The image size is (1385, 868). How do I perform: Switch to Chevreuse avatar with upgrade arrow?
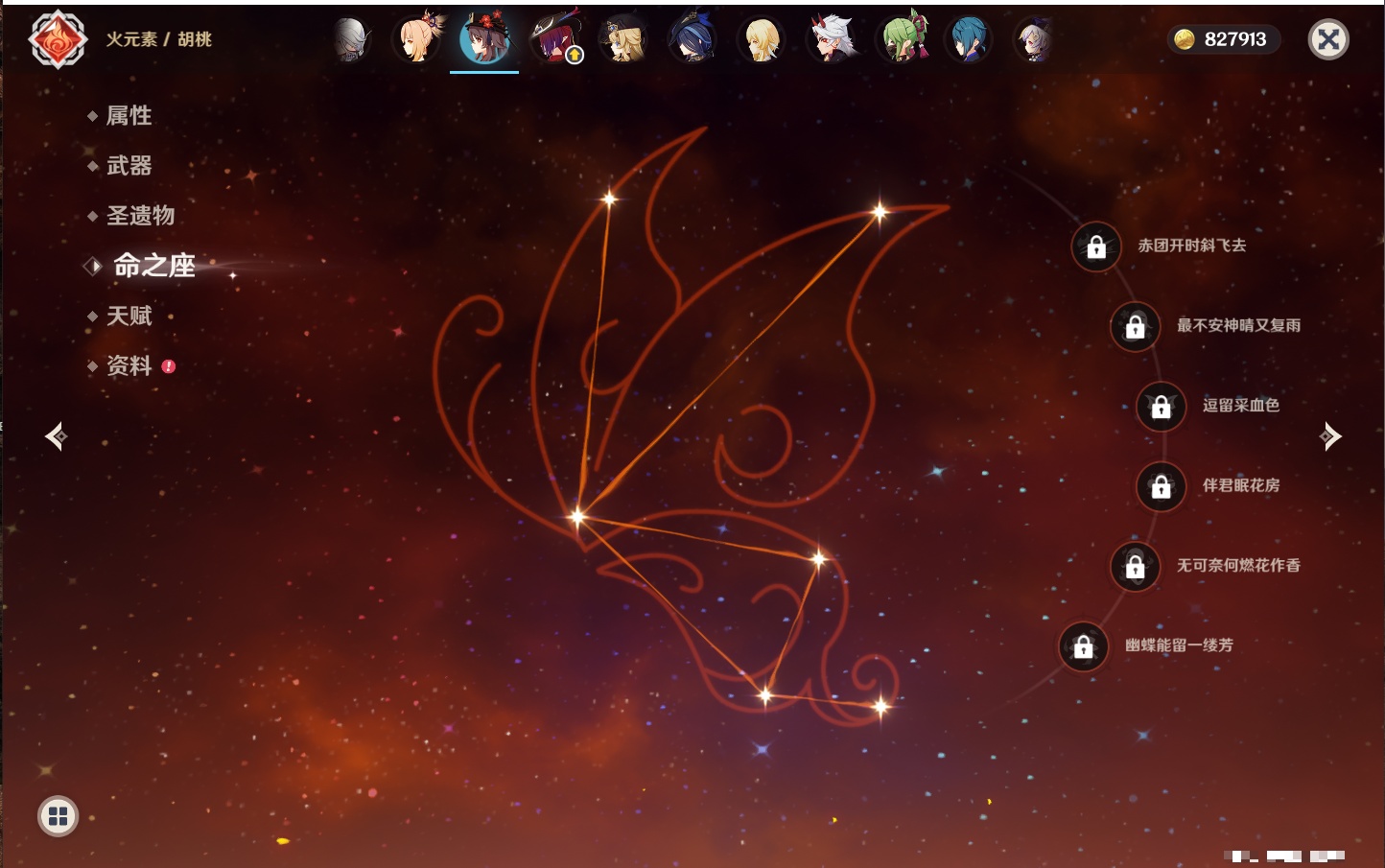click(x=555, y=39)
